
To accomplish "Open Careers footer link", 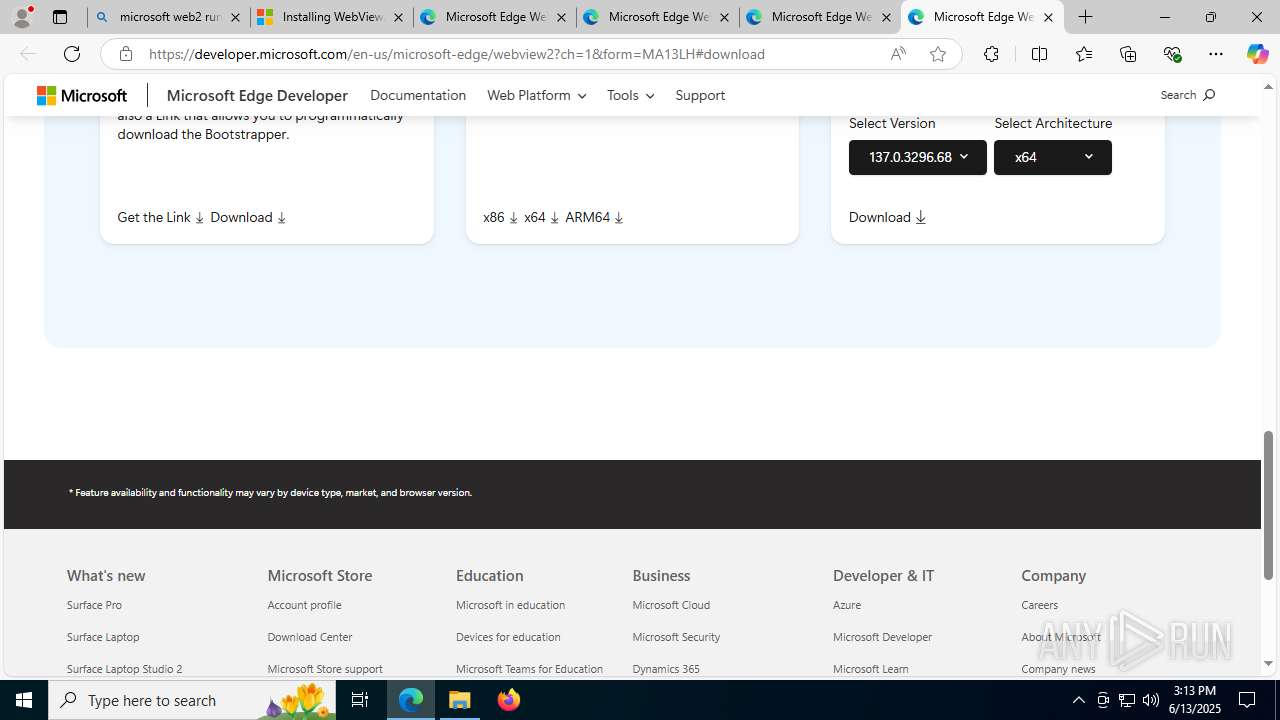I will pyautogui.click(x=1039, y=605).
